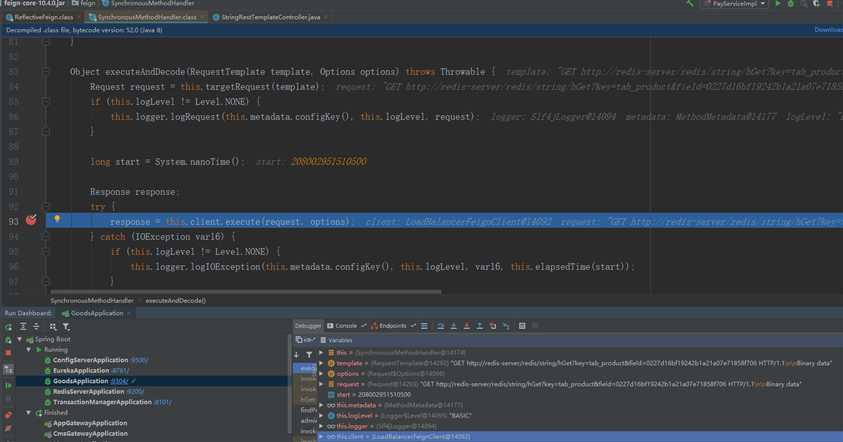Expand the options variable node
Viewport: 843px width, 442px height.
pyautogui.click(x=321, y=374)
